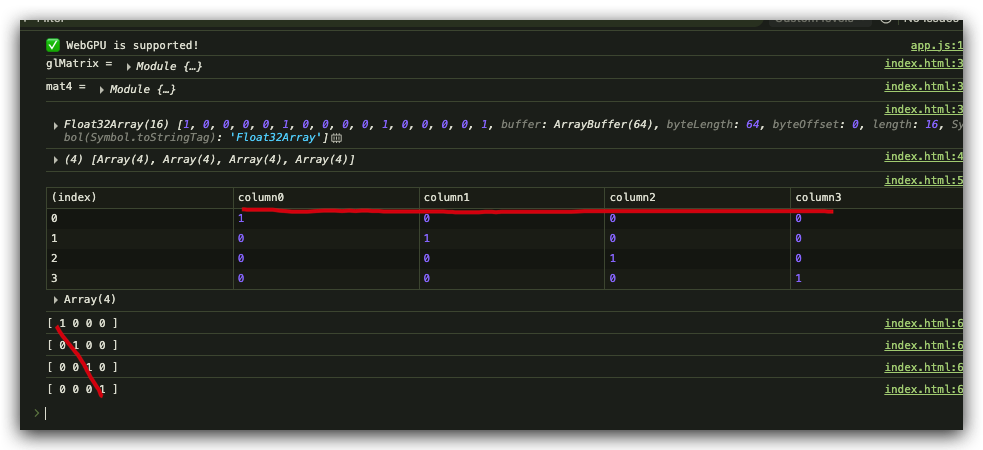Click value 1 in row 2 column2

[612, 259]
